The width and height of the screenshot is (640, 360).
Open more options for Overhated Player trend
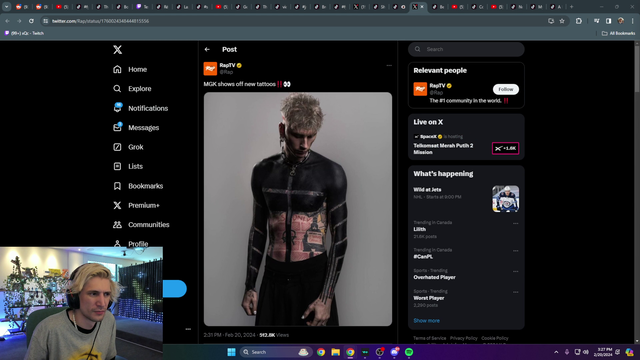[516, 271]
